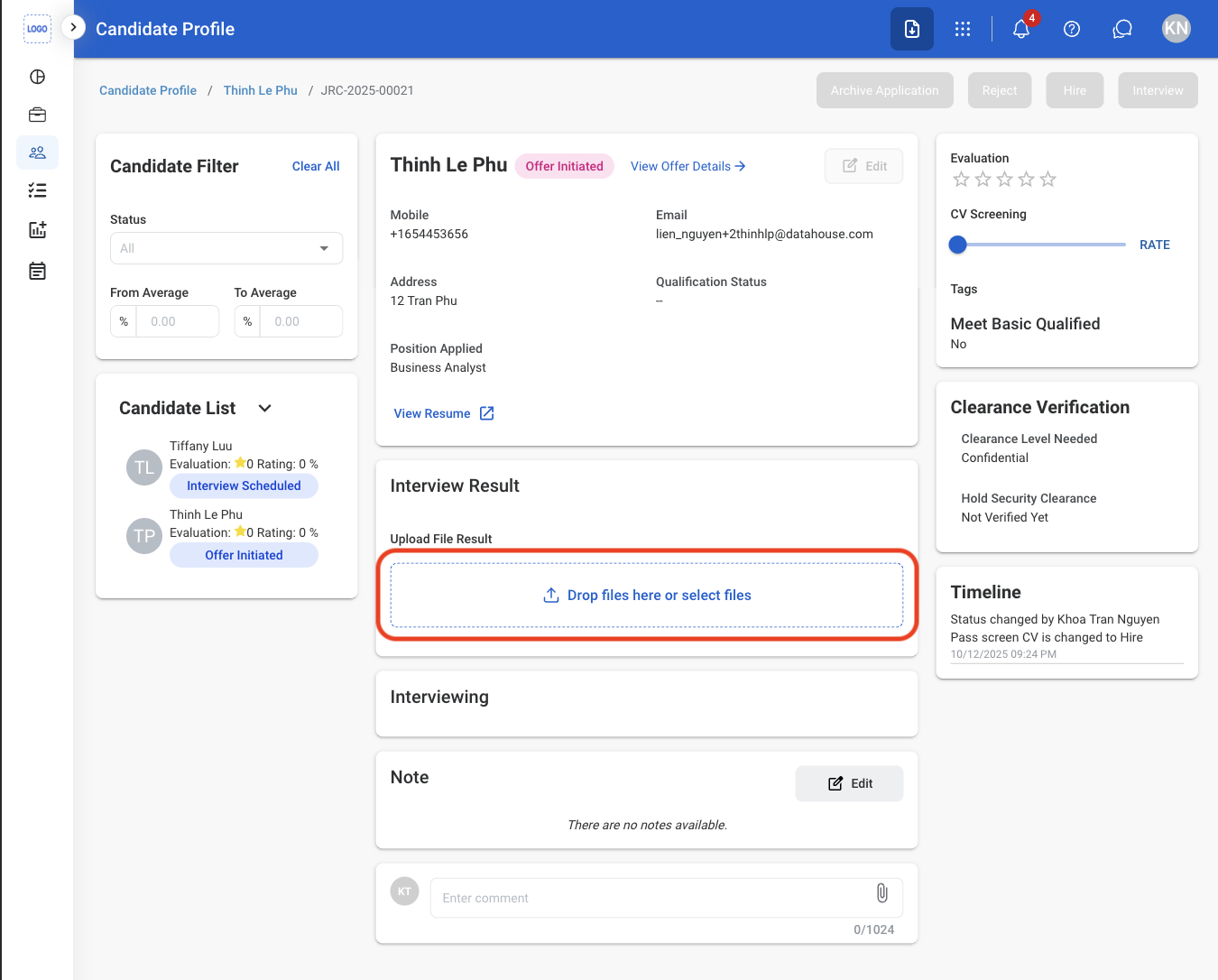Open the help question mark icon
Screen dimensions: 1218x980
coord(1072,29)
